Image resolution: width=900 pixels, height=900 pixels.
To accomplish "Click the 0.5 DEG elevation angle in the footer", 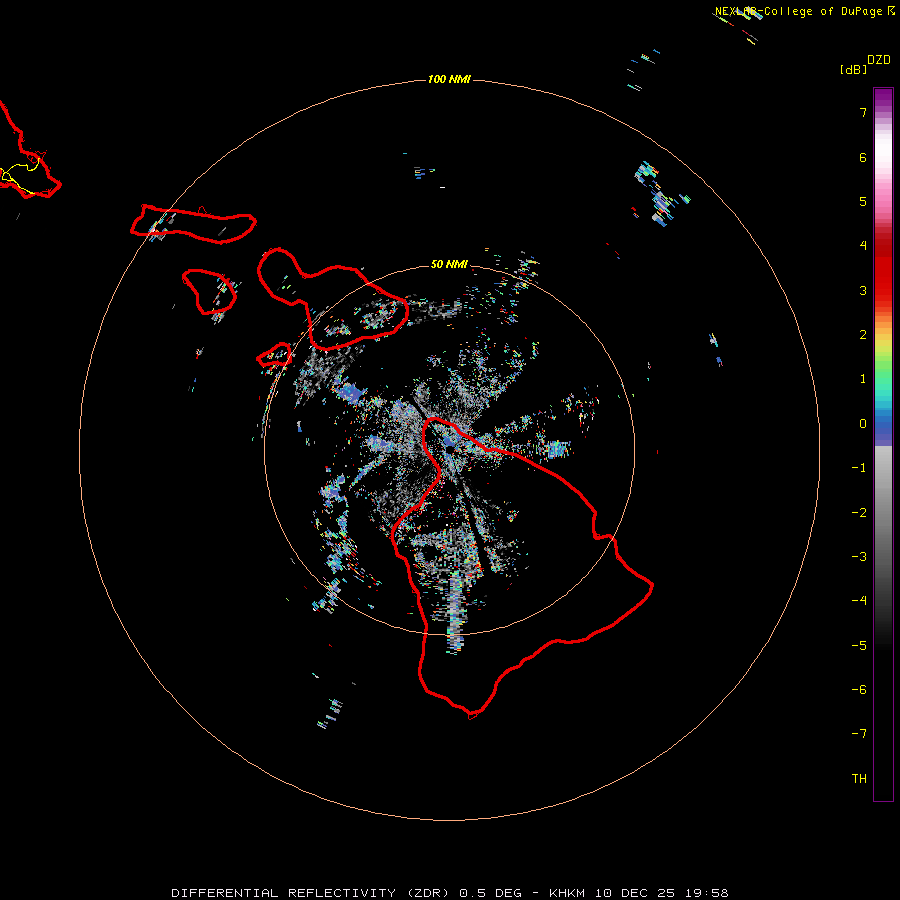I will point(491,893).
